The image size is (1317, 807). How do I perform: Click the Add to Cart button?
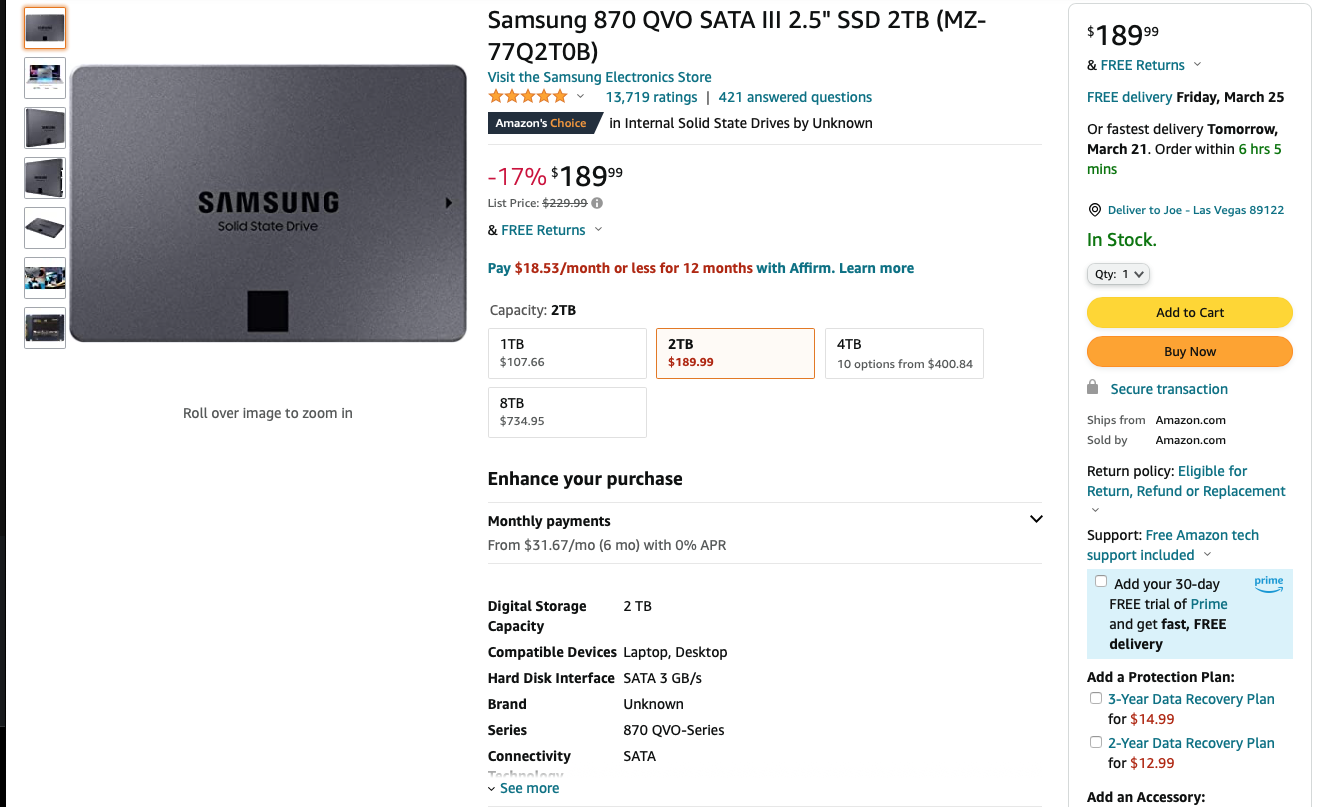pos(1189,312)
